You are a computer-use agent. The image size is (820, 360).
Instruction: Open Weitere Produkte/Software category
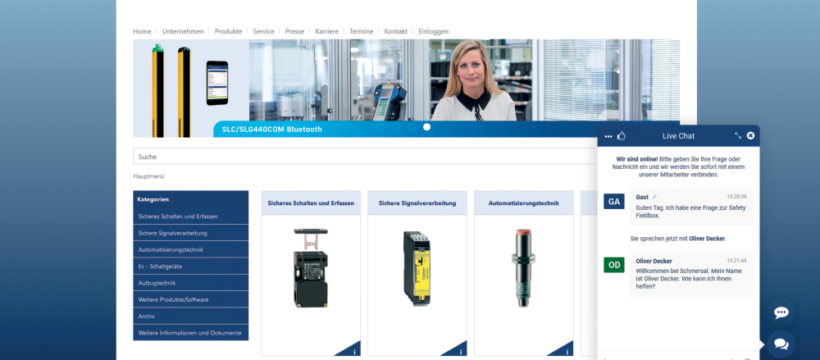(x=191, y=300)
